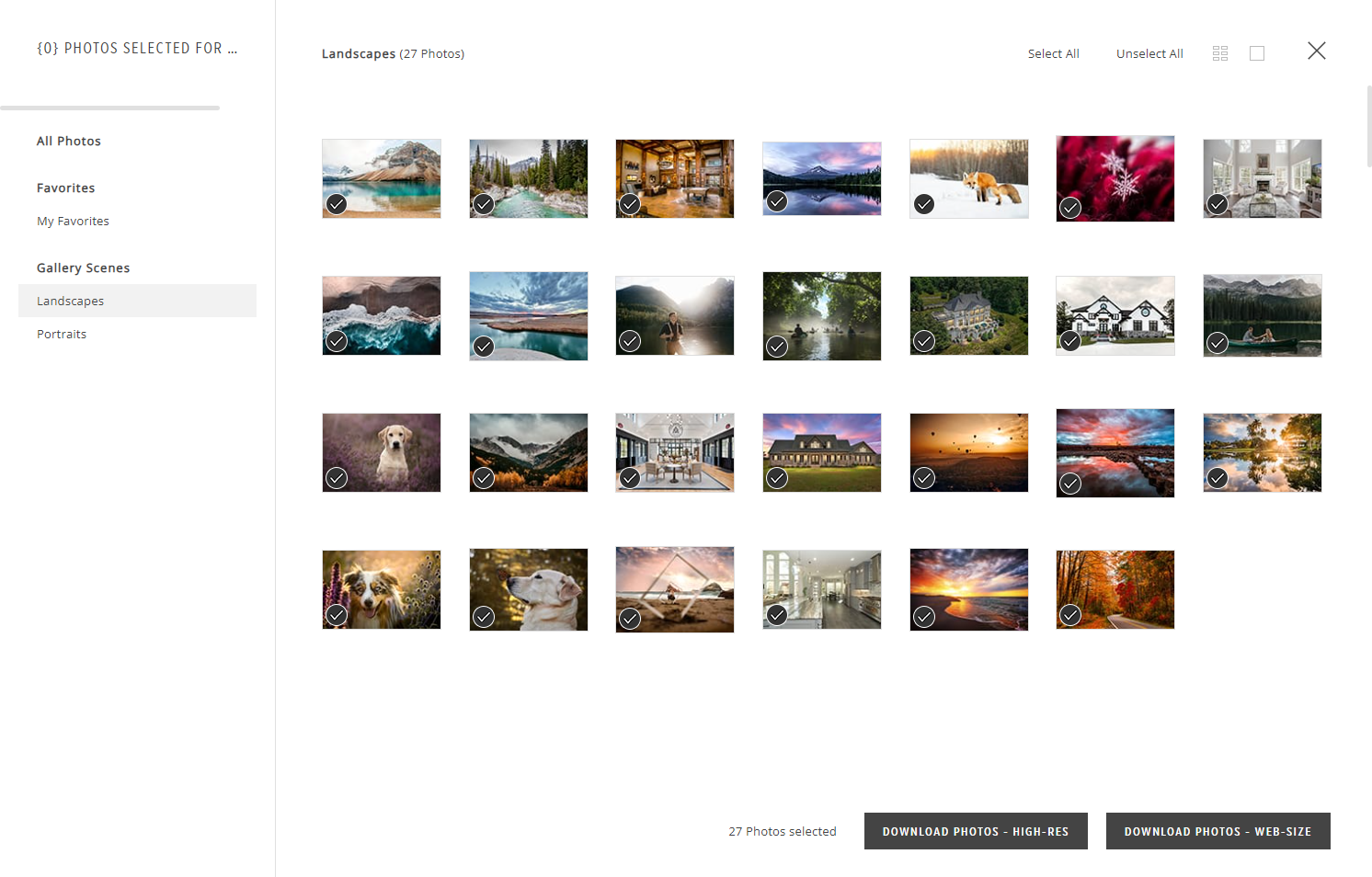
Task: Uncheck the snowflake on red photo
Action: pos(1070,208)
